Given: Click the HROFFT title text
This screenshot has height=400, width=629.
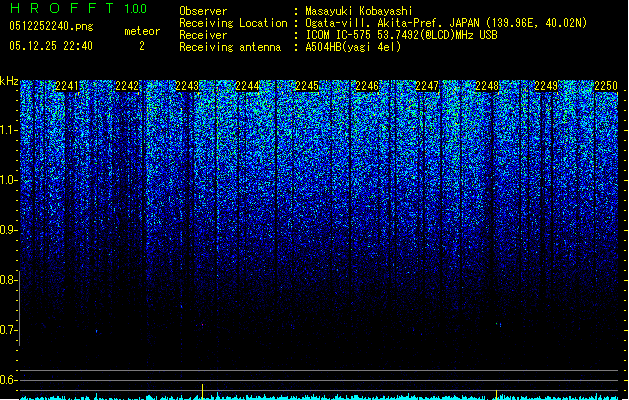Looking at the screenshot, I should click(x=62, y=8).
